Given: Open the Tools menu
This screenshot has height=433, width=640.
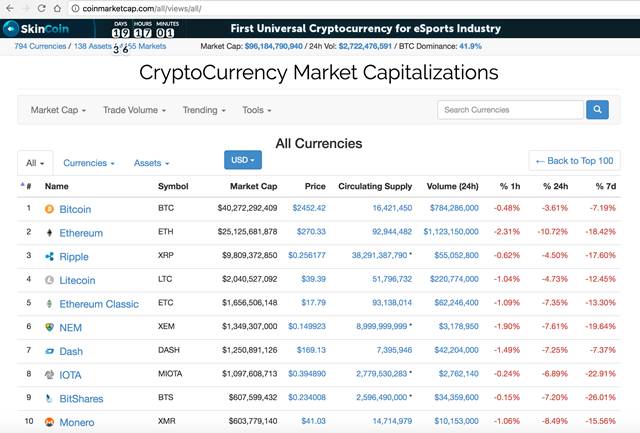Looking at the screenshot, I should click(256, 110).
